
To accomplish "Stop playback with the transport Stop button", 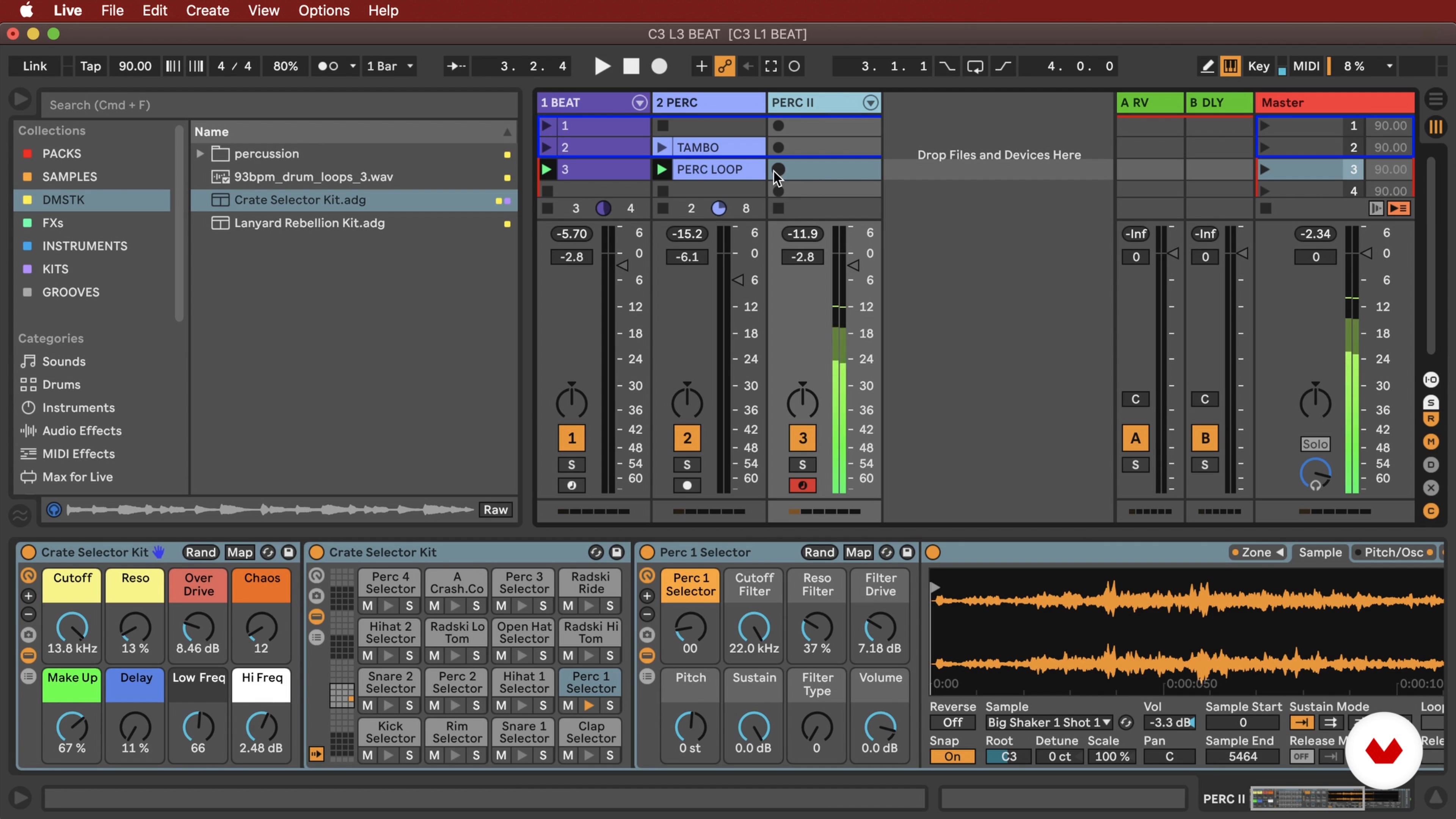I will click(x=631, y=66).
